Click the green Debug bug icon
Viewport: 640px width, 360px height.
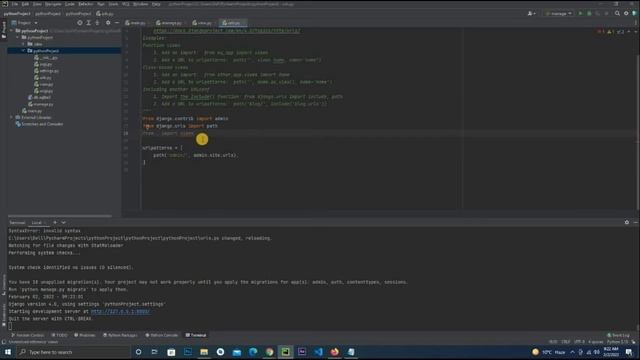[x=589, y=13]
